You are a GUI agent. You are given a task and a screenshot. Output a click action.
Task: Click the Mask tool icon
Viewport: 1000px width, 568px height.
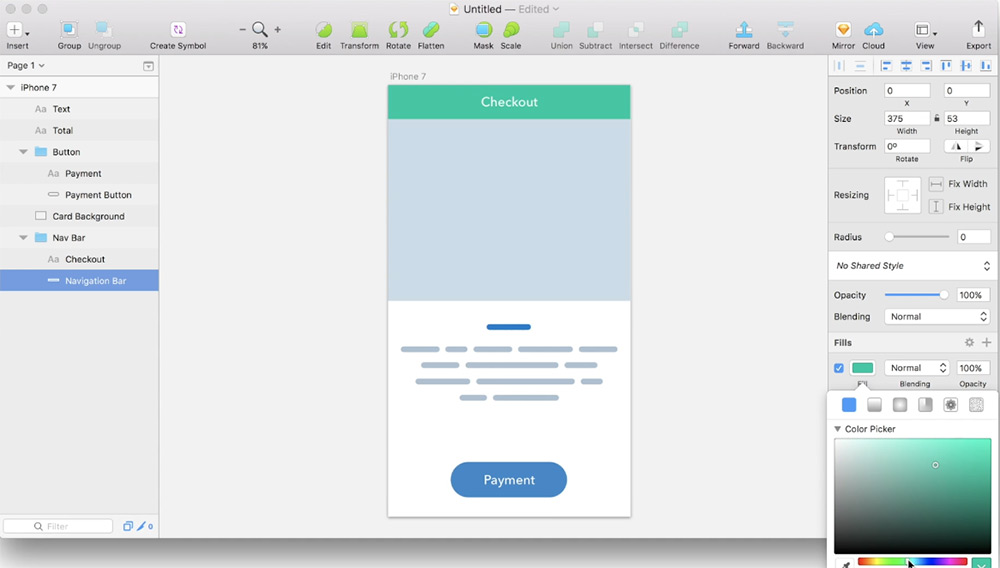coord(483,30)
